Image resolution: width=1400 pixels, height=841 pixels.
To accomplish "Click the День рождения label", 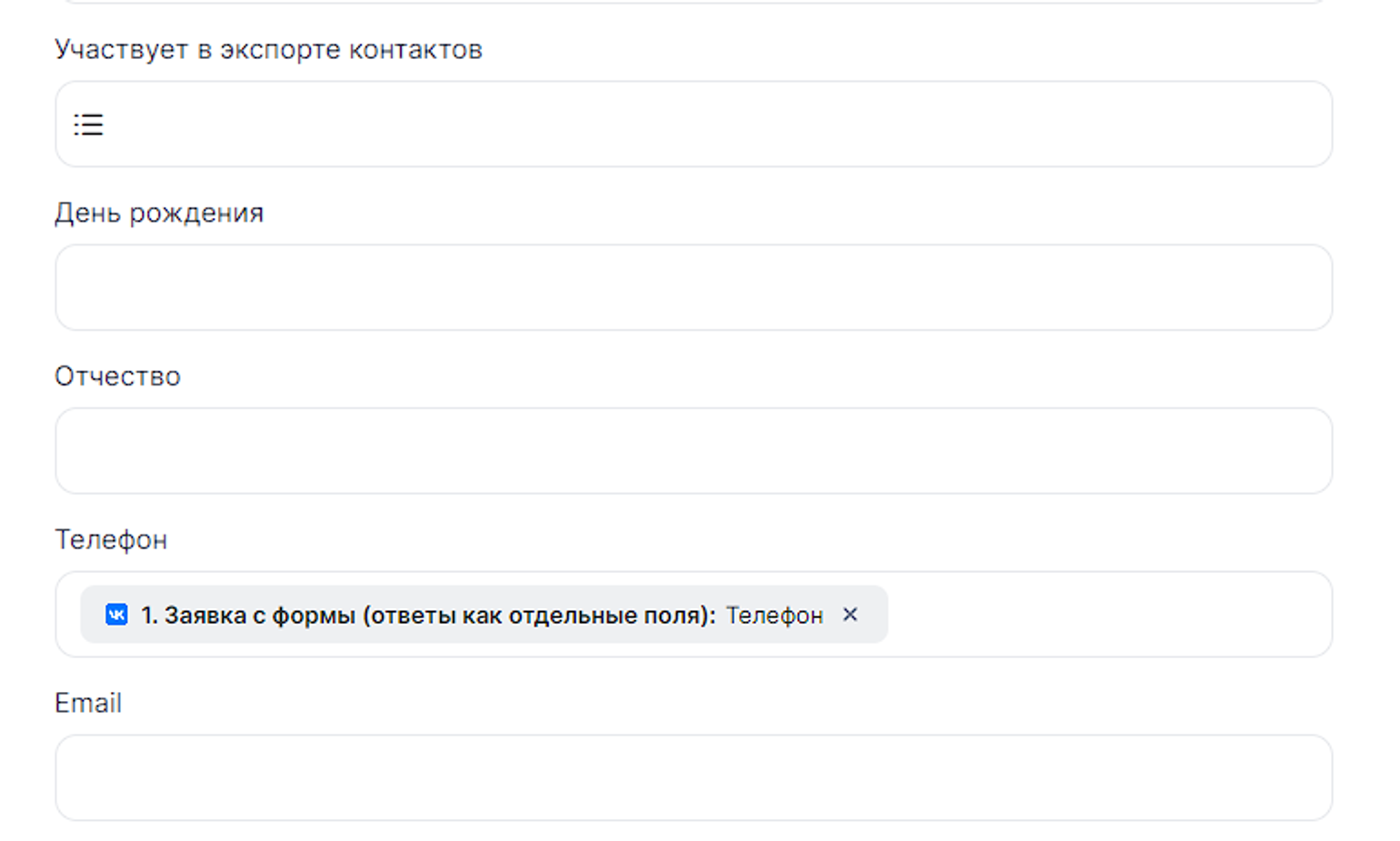I will click(x=159, y=213).
